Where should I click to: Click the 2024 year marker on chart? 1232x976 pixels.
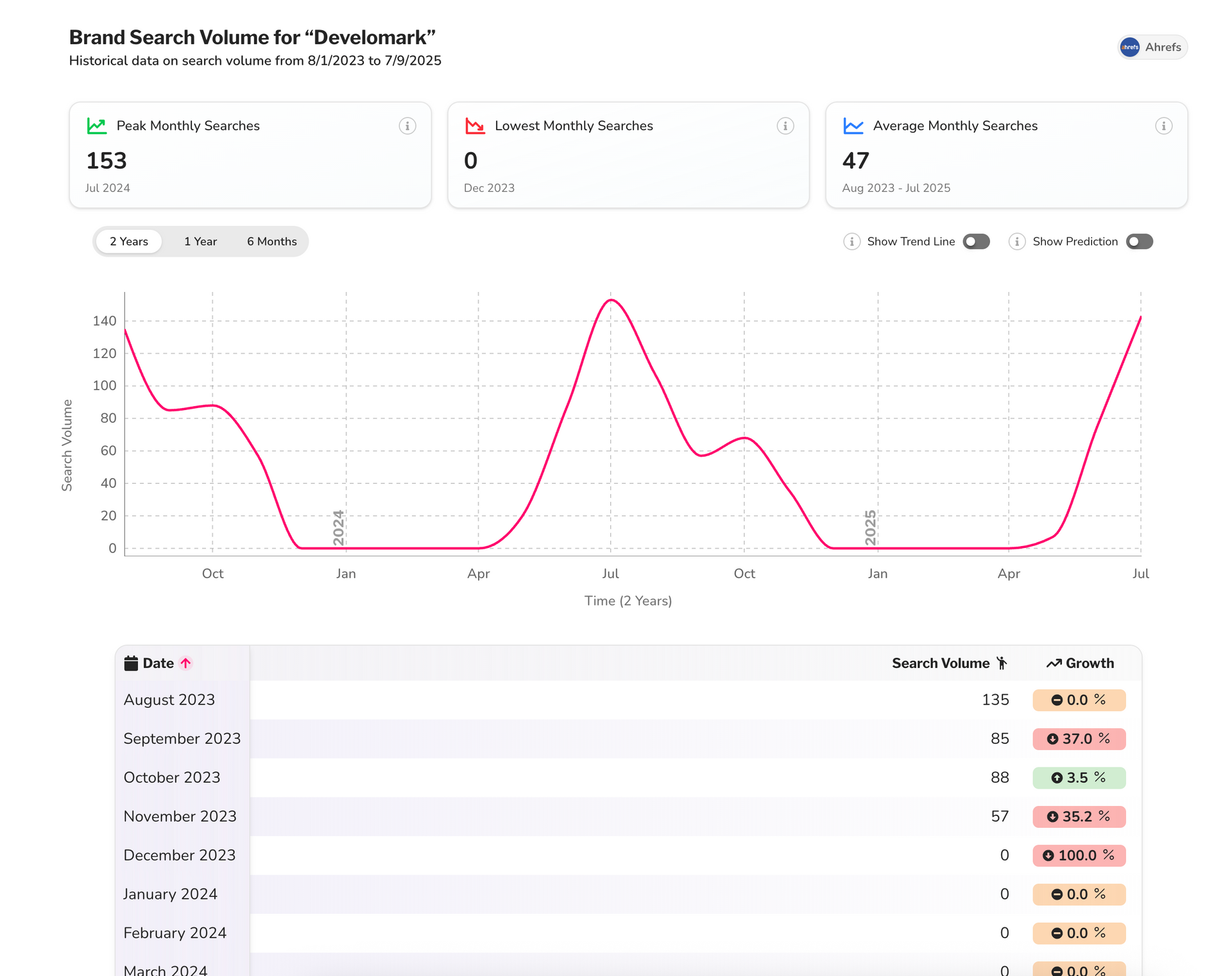[x=339, y=527]
